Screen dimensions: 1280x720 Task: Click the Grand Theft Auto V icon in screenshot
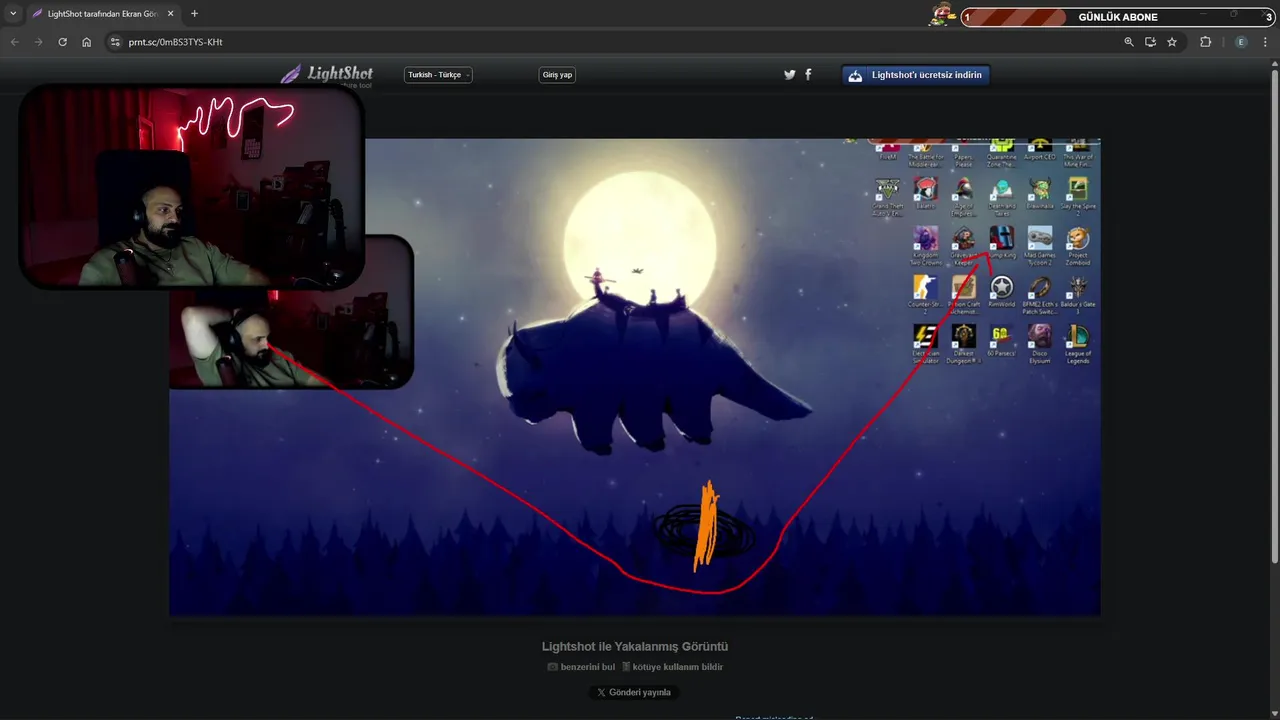tap(888, 196)
